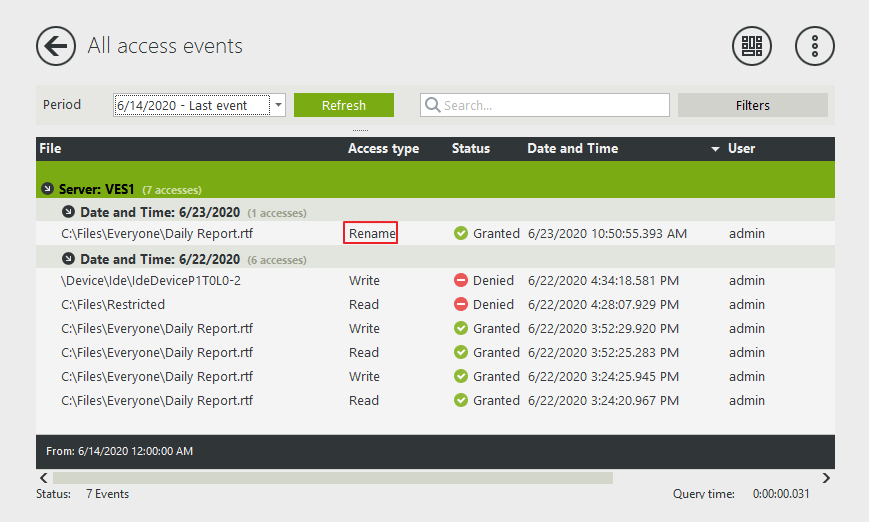Collapse the Date and Time 6/23/2020 group
Screen dimensions: 869x522
click(x=68, y=212)
